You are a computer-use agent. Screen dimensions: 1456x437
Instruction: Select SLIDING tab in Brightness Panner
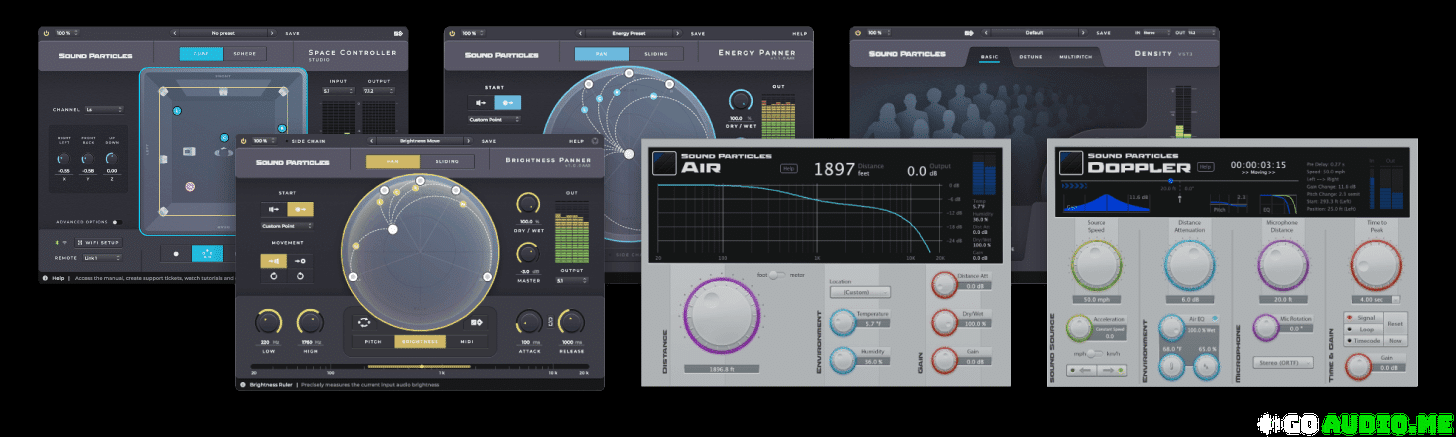[x=446, y=162]
